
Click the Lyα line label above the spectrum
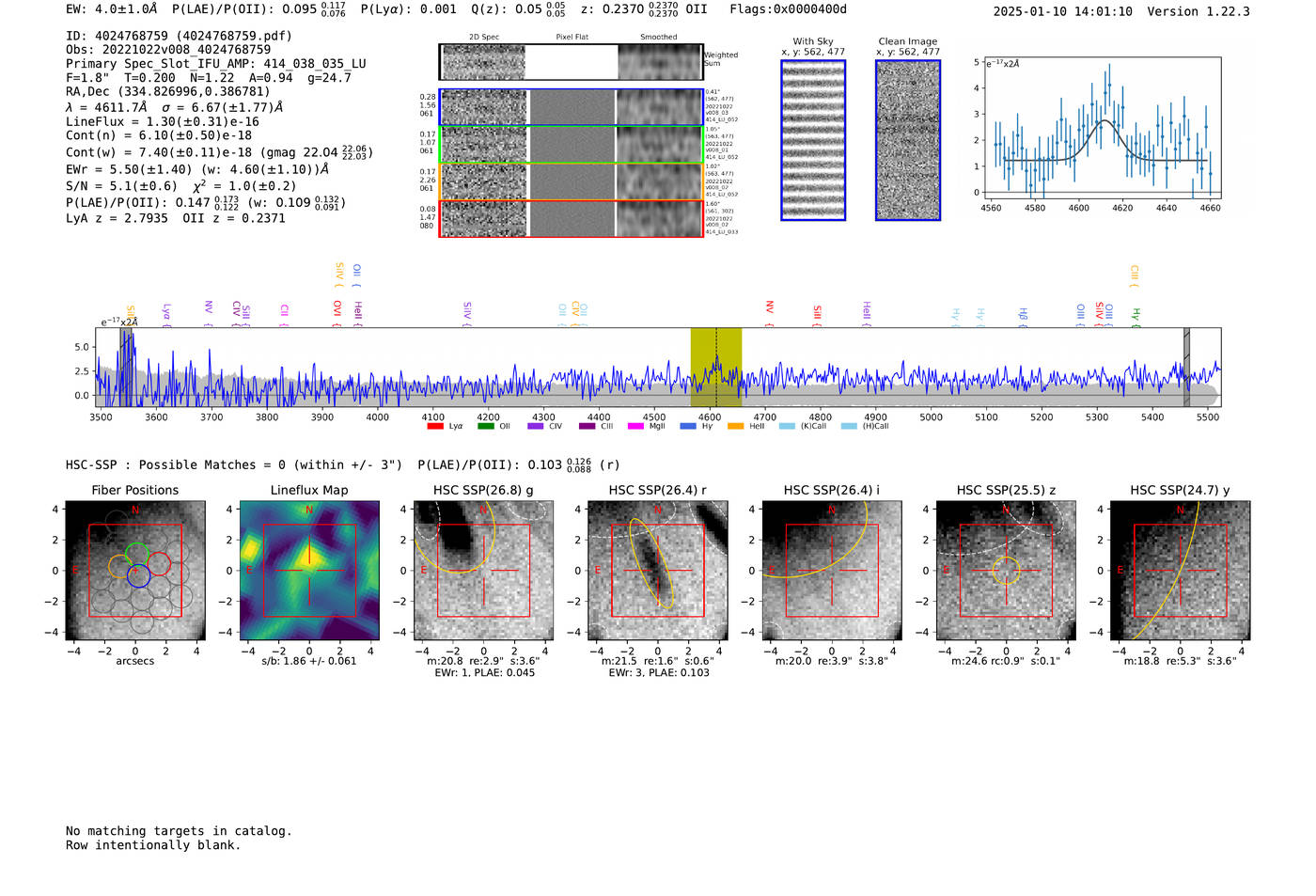(x=166, y=314)
